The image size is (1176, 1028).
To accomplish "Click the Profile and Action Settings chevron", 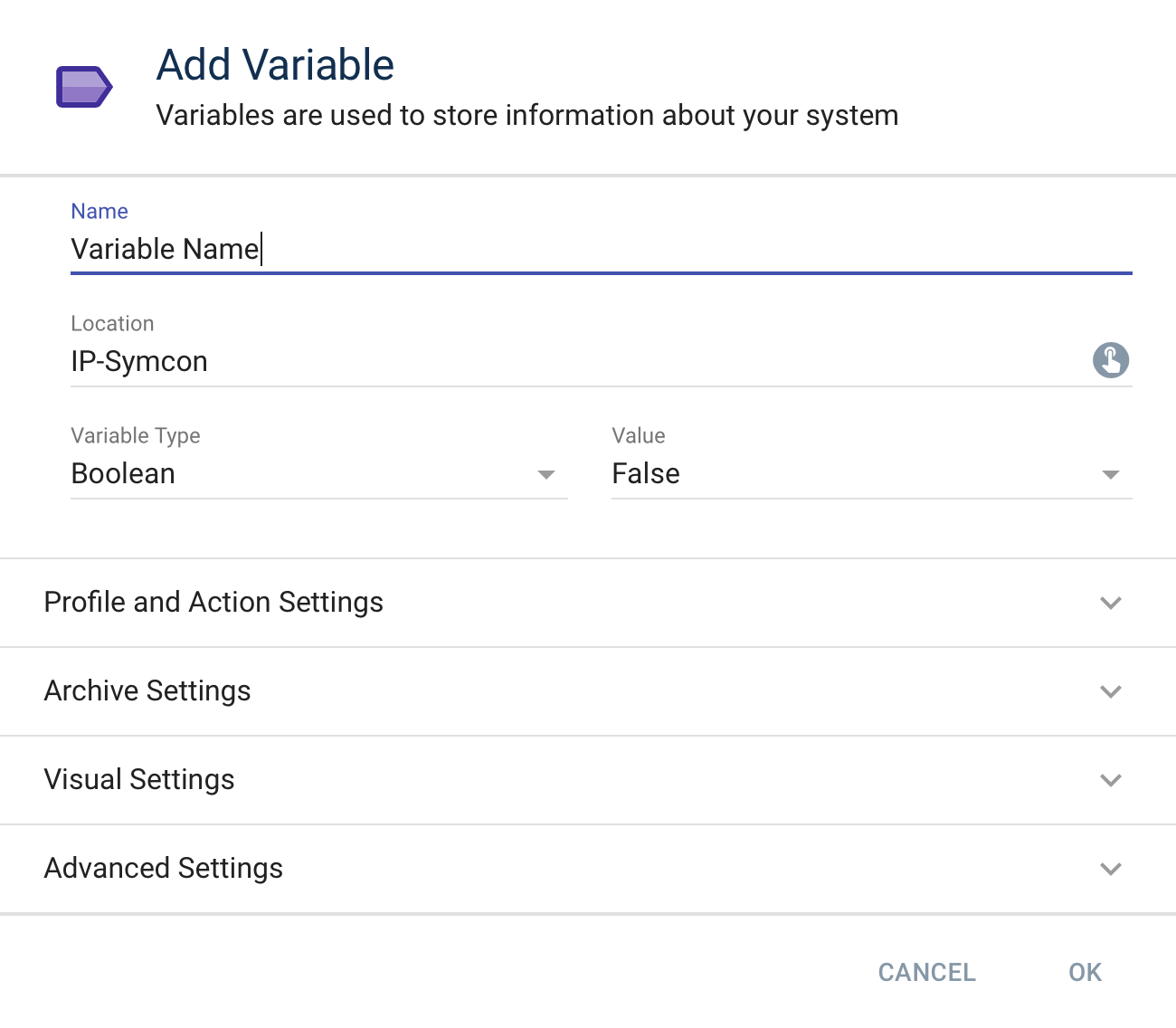I will click(1111, 603).
